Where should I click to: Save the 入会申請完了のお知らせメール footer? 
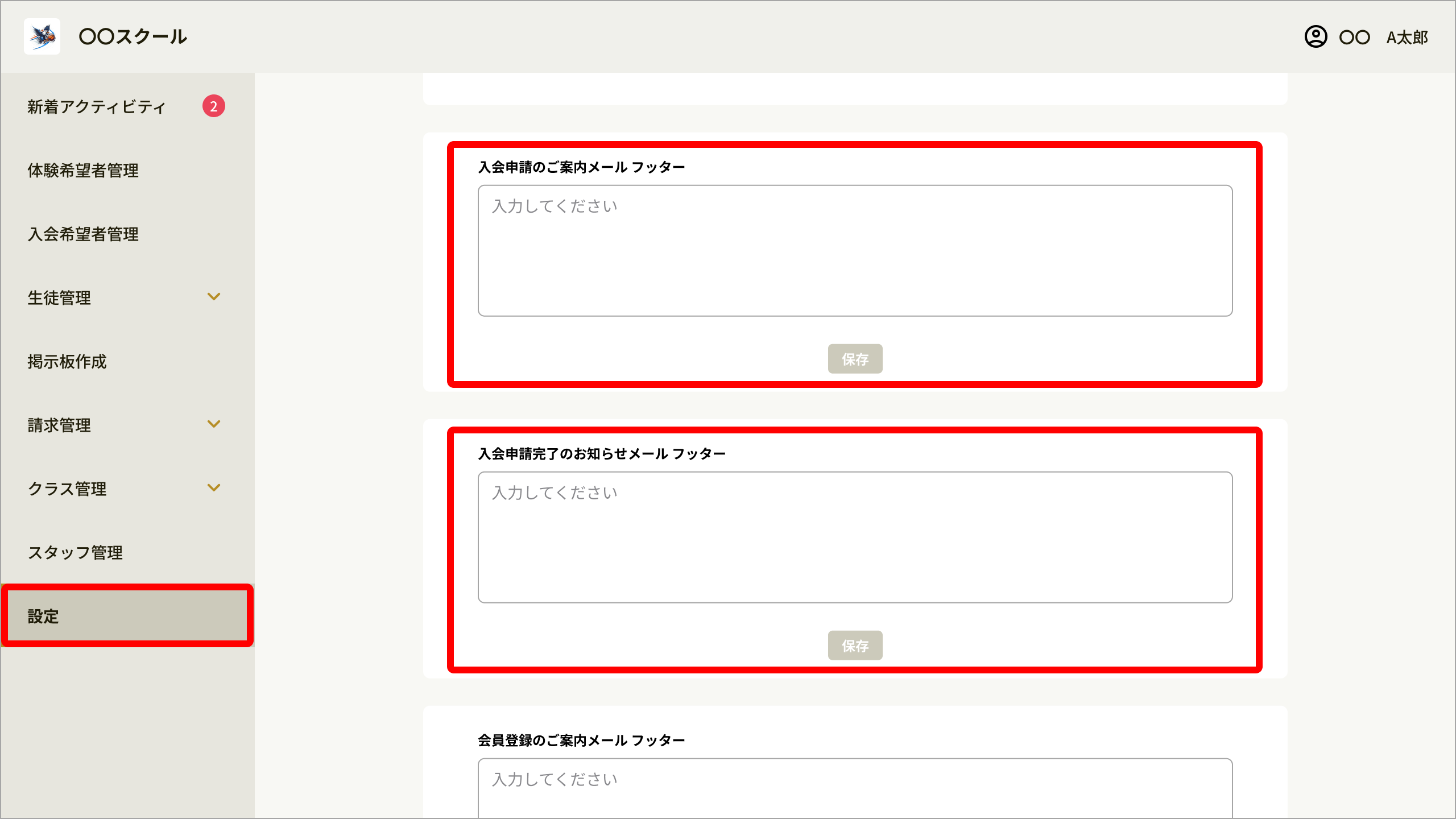pyautogui.click(x=855, y=646)
